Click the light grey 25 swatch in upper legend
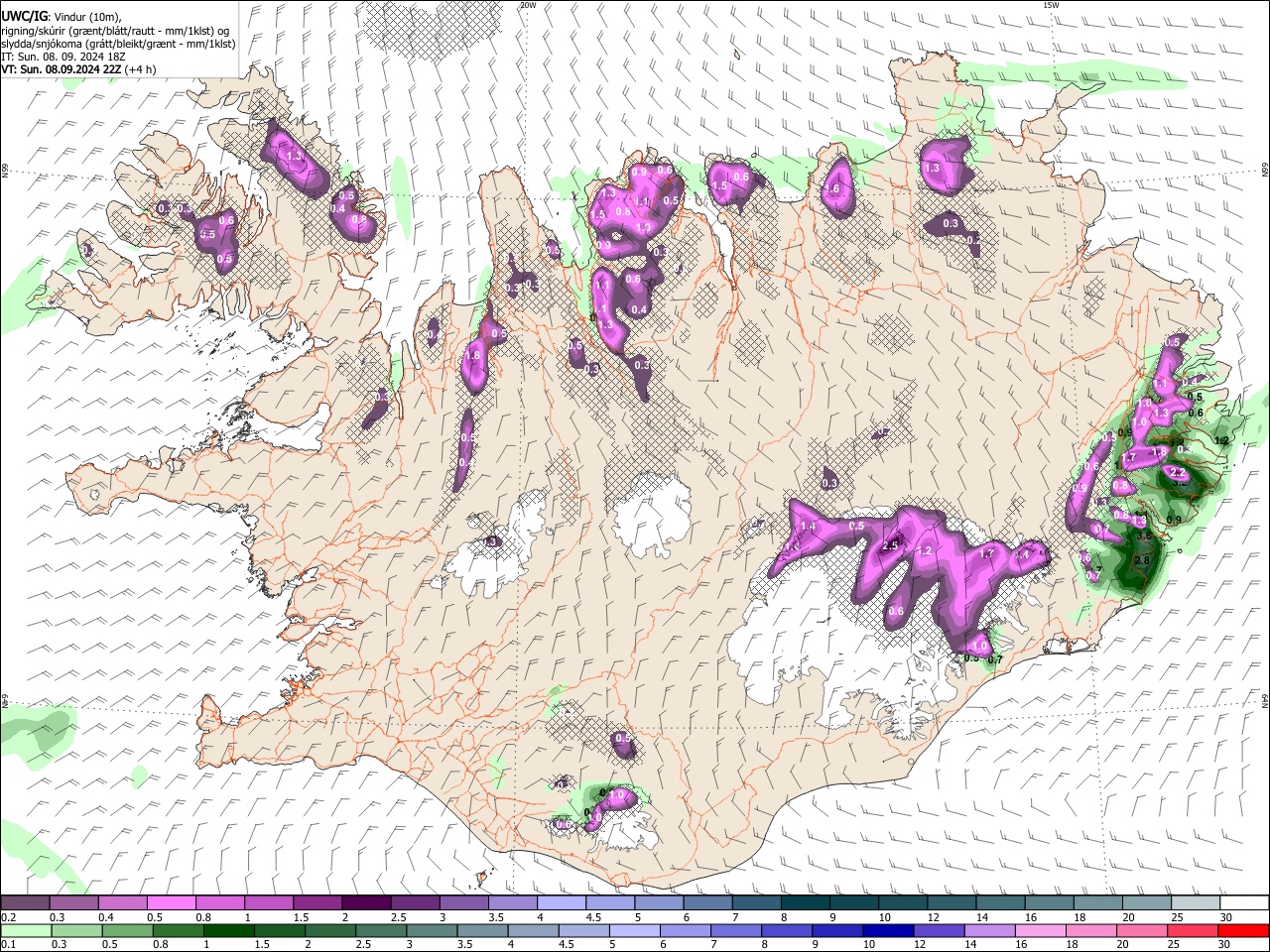The image size is (1270, 952). point(1196,902)
